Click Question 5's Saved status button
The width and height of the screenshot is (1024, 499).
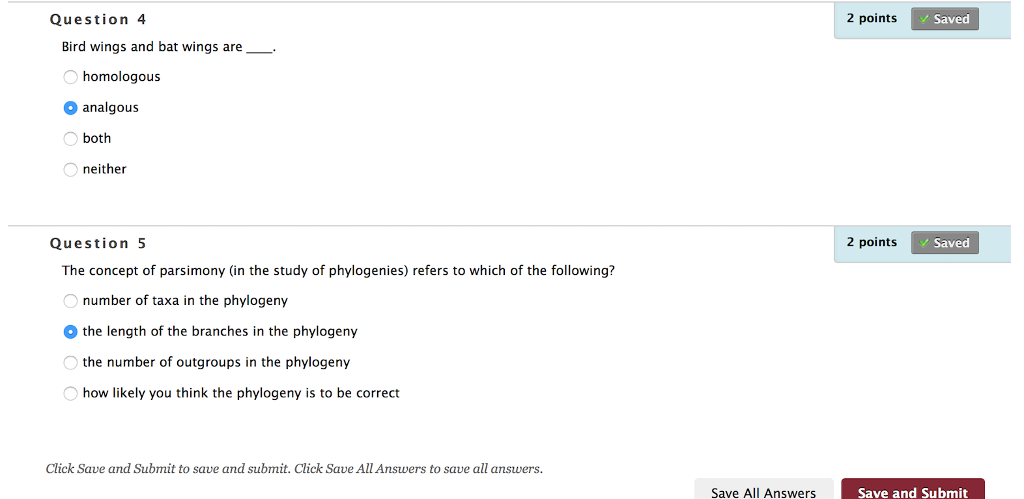944,243
